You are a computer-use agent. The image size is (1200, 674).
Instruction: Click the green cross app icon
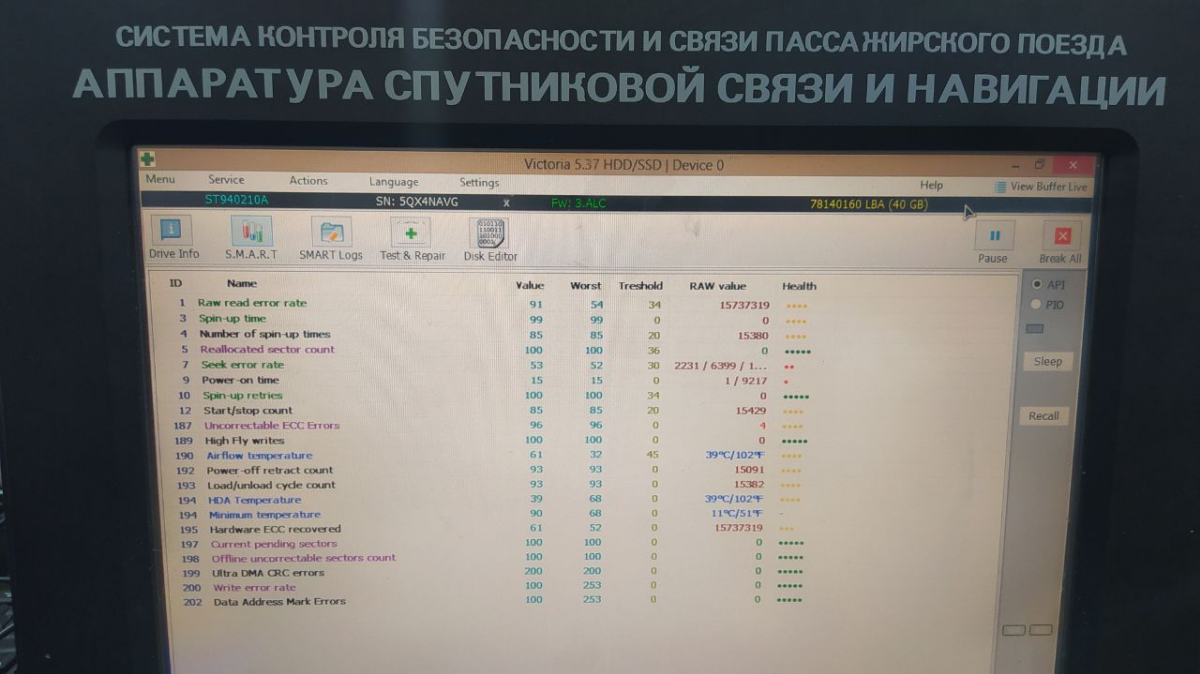(148, 160)
